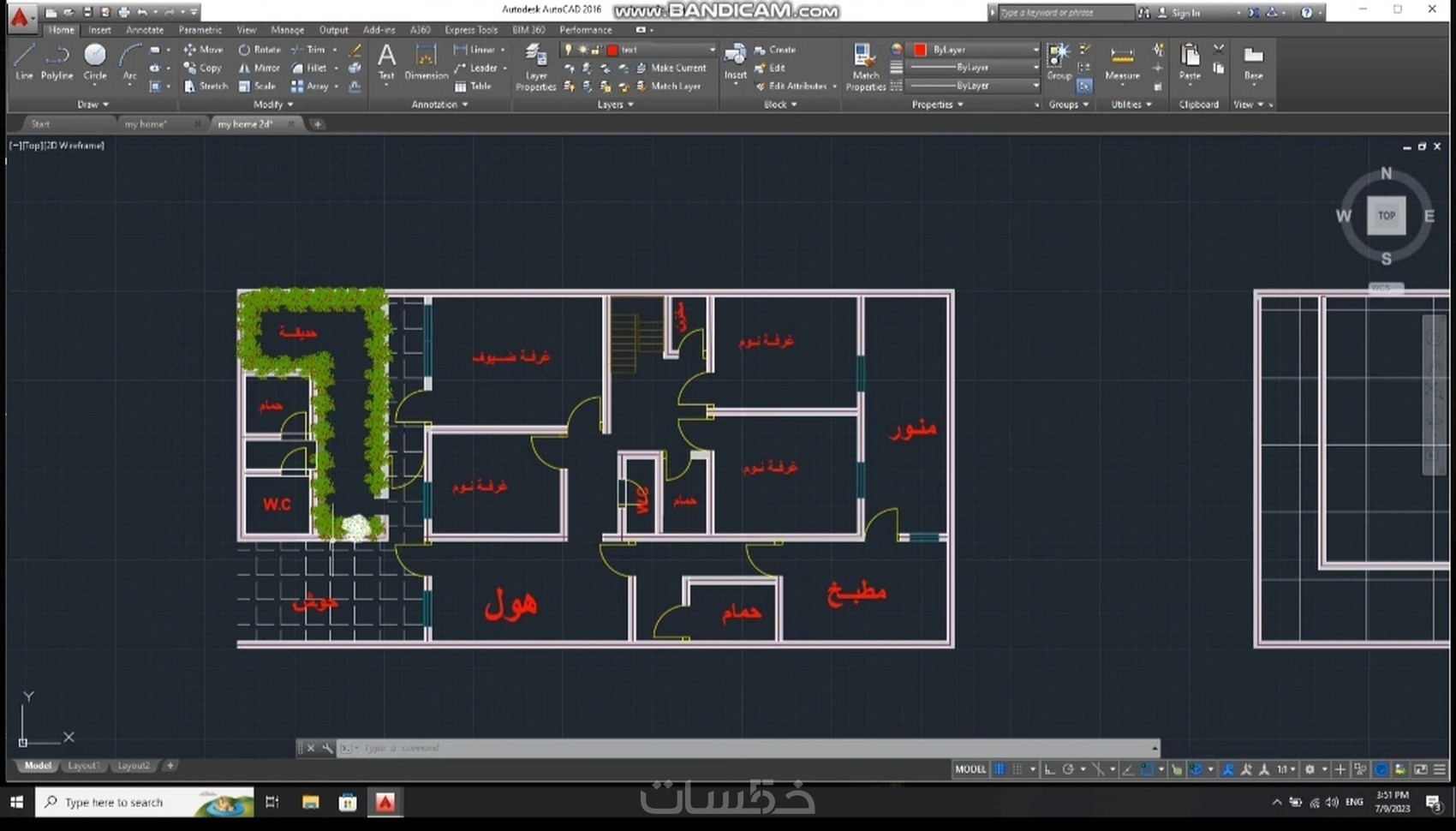Open the annotation scale 1:1 dropdown
Image resolution: width=1456 pixels, height=831 pixels.
(x=1286, y=769)
